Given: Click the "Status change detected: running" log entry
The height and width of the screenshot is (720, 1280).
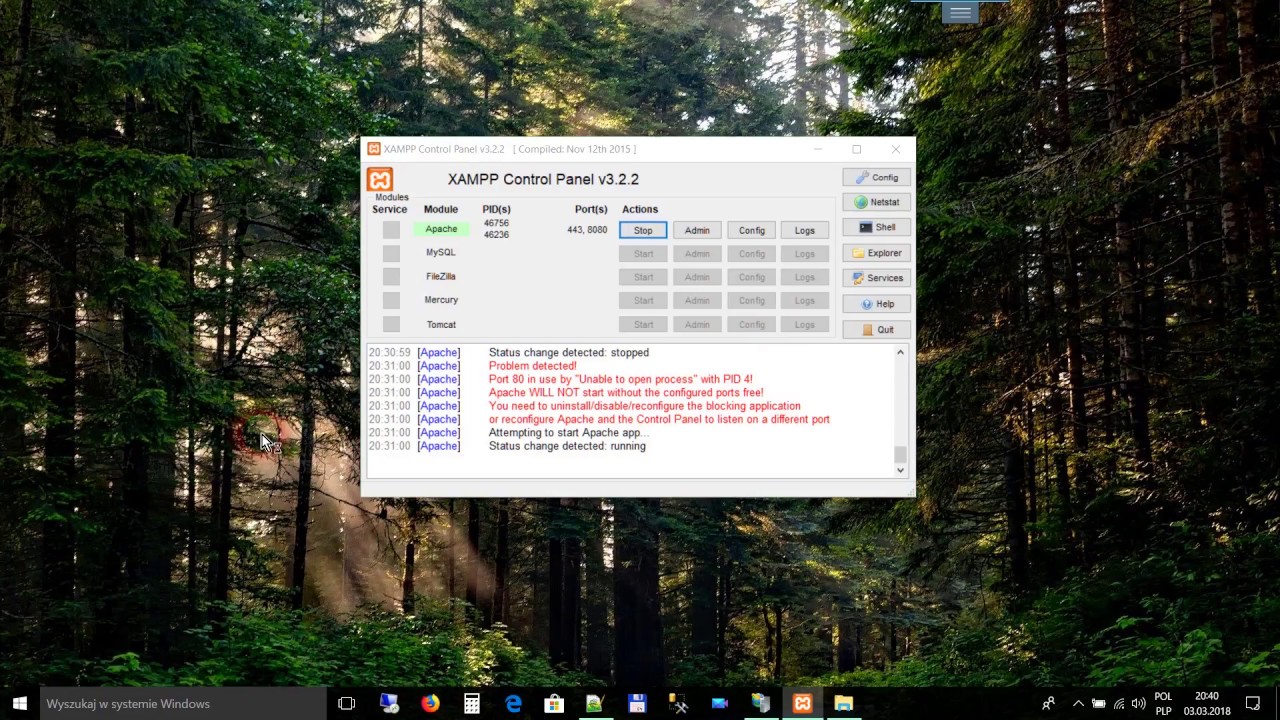Looking at the screenshot, I should [x=567, y=446].
